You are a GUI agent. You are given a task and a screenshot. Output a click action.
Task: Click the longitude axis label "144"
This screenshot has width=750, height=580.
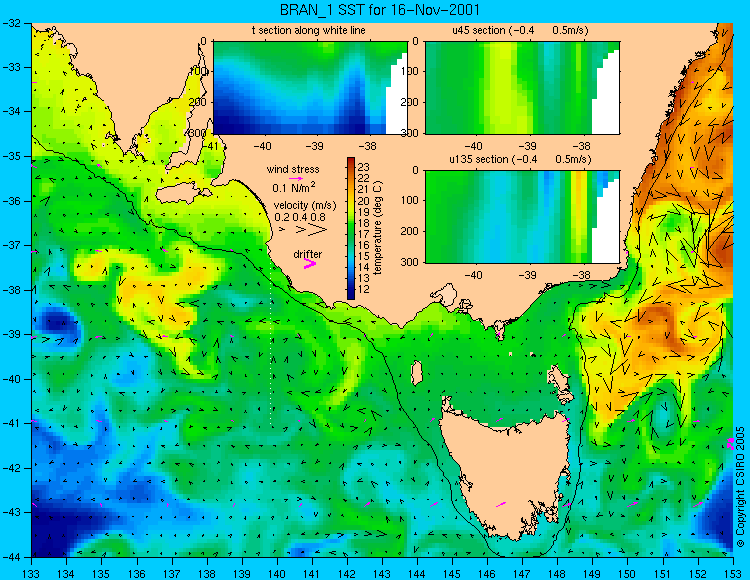(x=417, y=574)
